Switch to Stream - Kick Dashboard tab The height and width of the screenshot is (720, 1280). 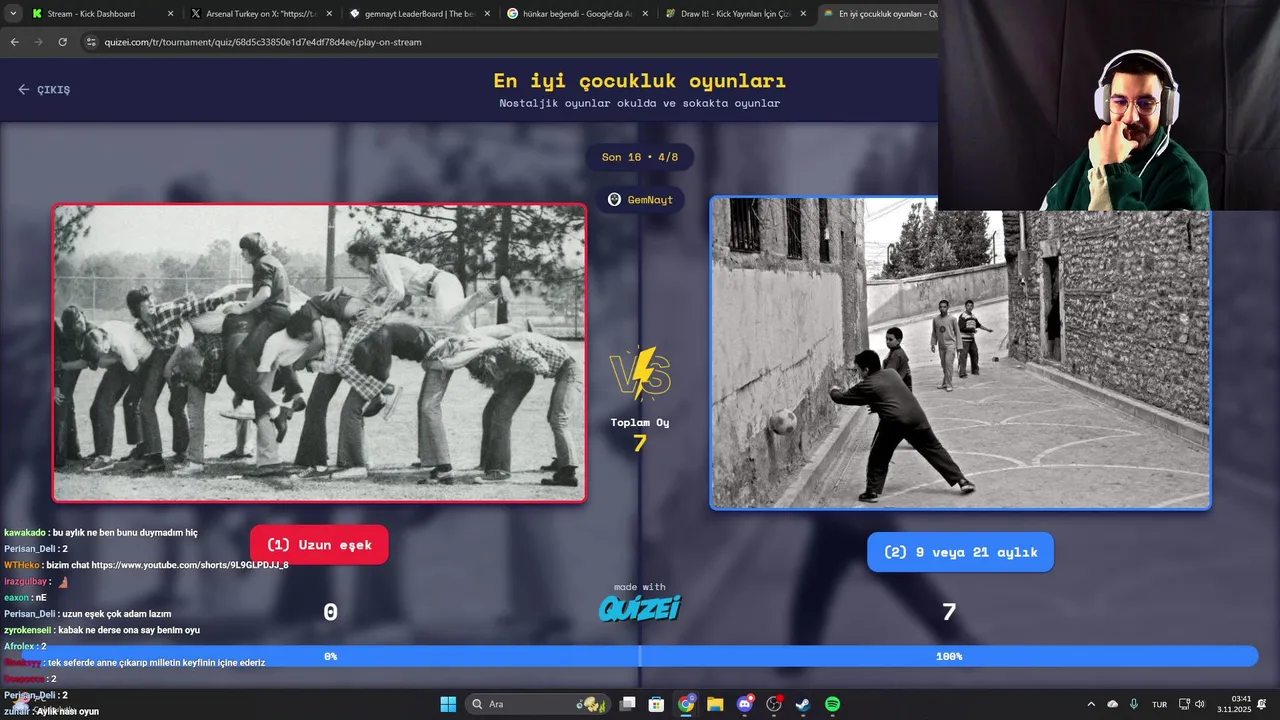pyautogui.click(x=101, y=14)
